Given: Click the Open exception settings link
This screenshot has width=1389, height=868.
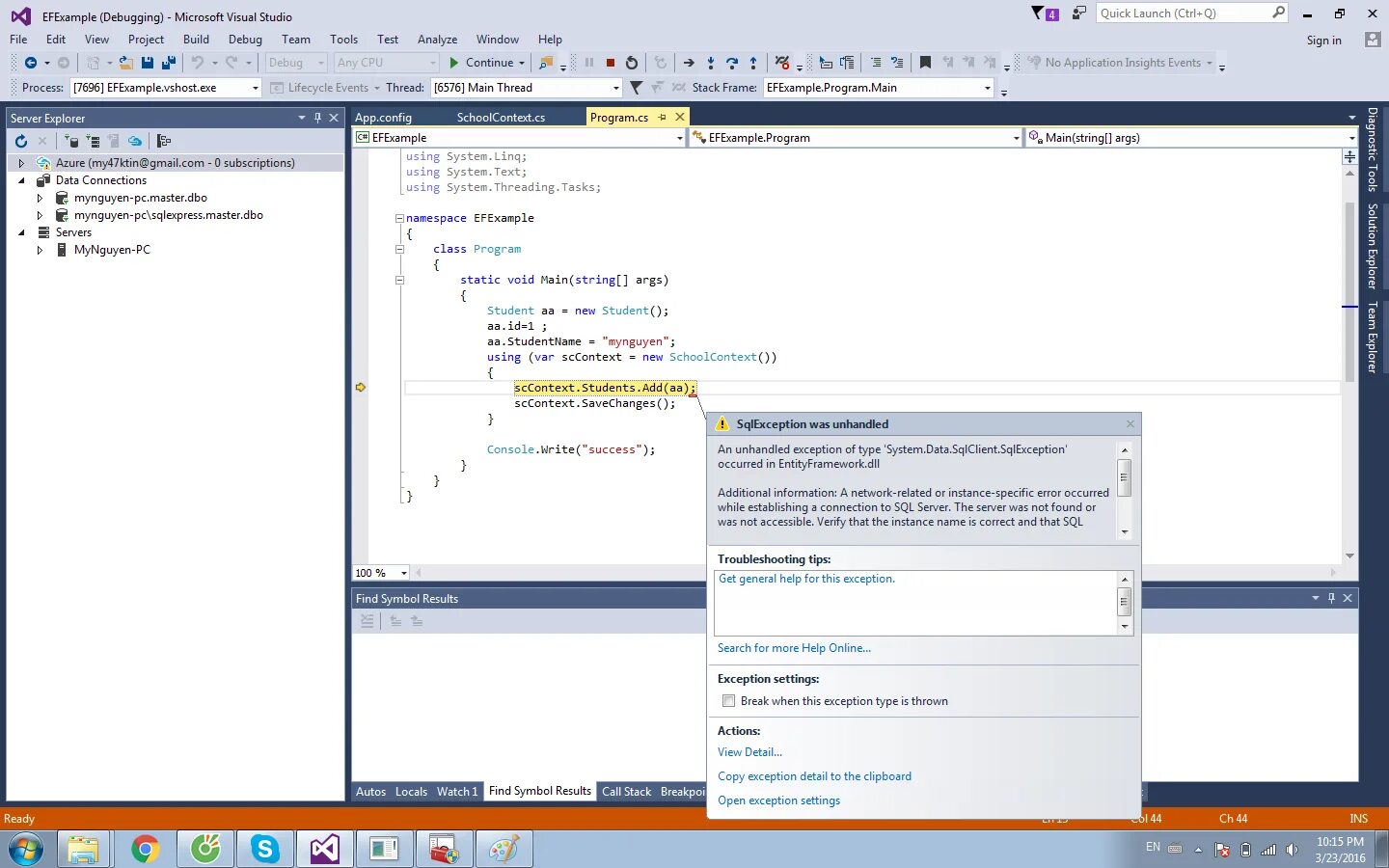Looking at the screenshot, I should pyautogui.click(x=778, y=800).
